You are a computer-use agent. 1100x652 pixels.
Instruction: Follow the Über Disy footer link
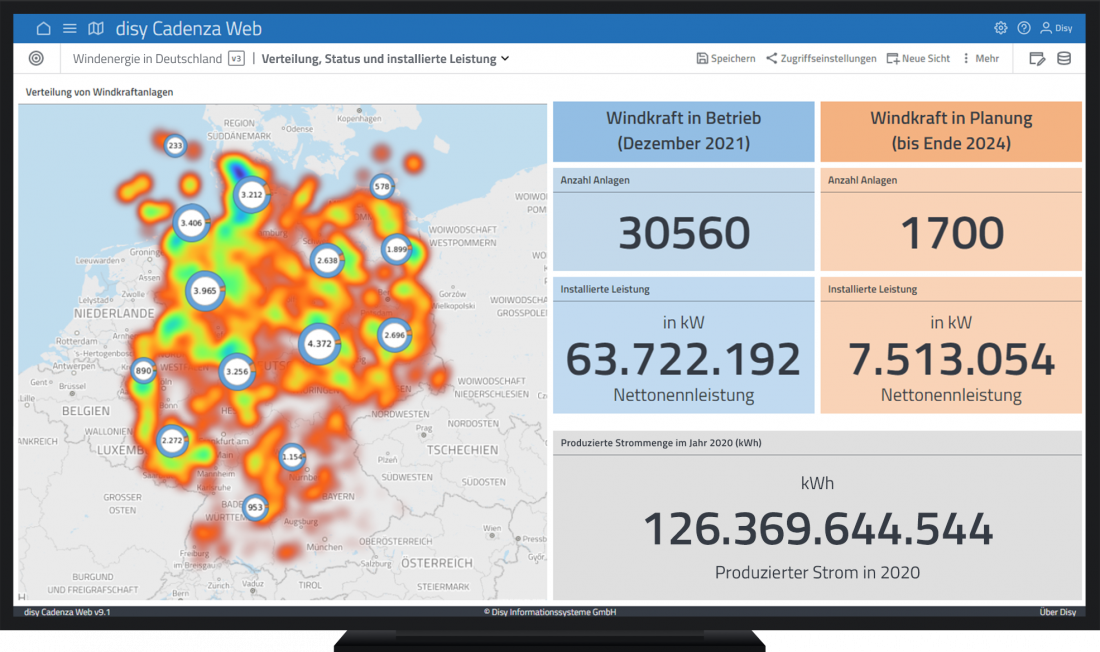point(1057,612)
